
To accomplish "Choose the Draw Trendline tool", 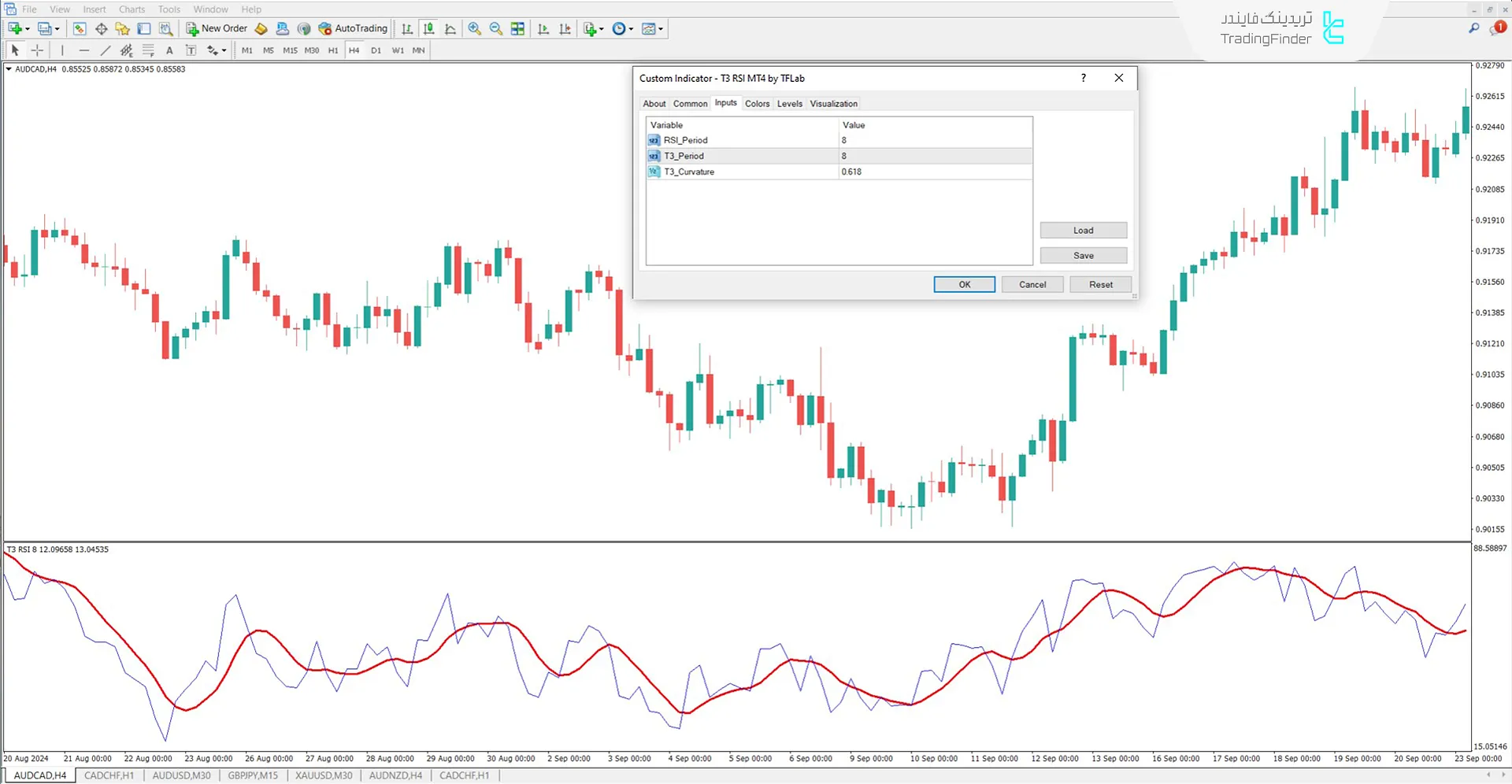I will point(106,50).
